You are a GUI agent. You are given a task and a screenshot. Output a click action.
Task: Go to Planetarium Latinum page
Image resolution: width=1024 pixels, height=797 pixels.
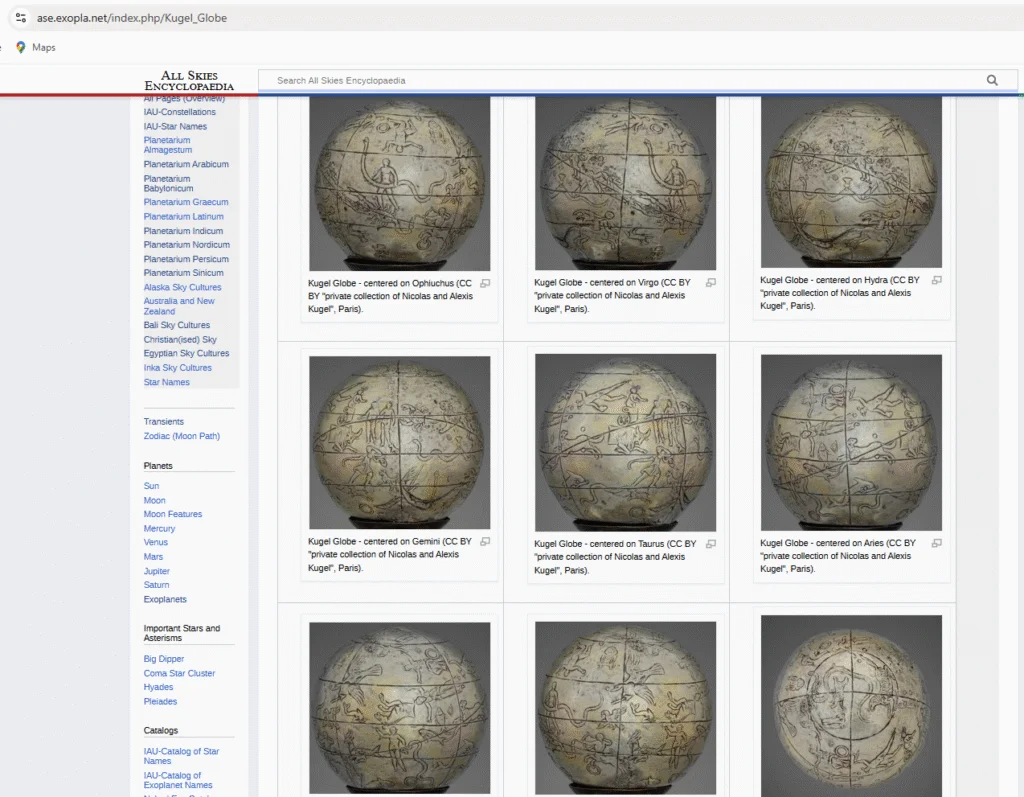(x=184, y=217)
